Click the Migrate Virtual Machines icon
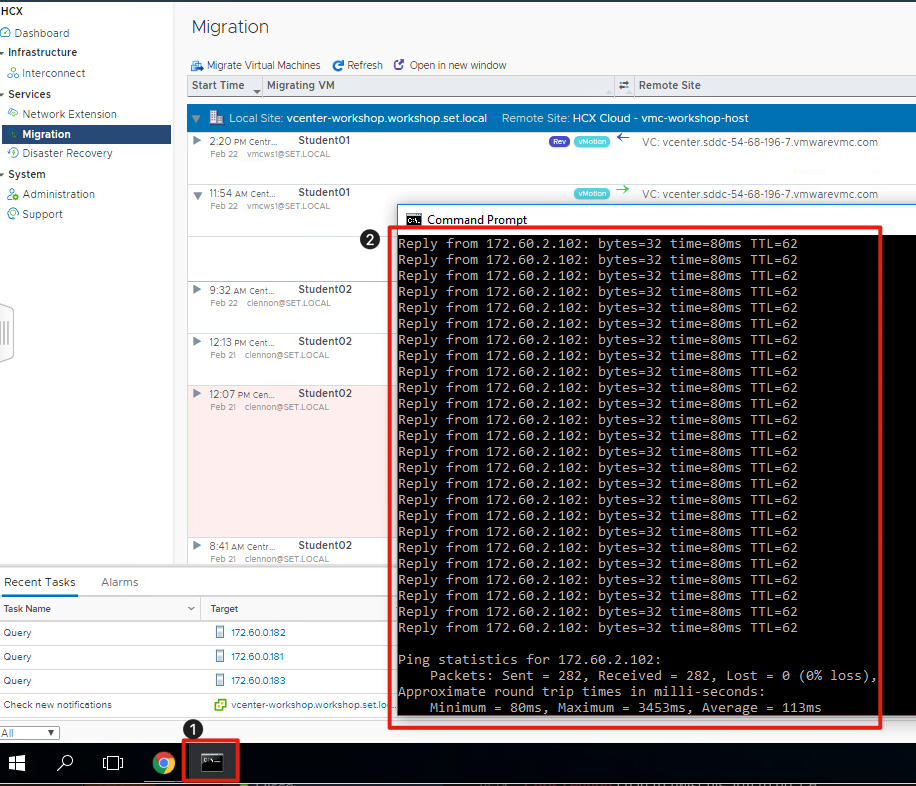This screenshot has width=916, height=786. tap(197, 65)
